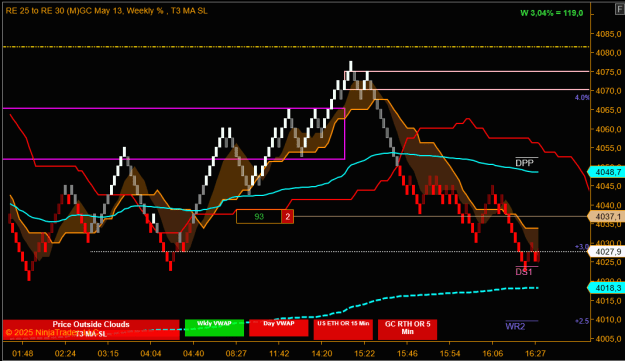Click the 15:22 time axis label
The height and width of the screenshot is (361, 625).
[x=364, y=353]
